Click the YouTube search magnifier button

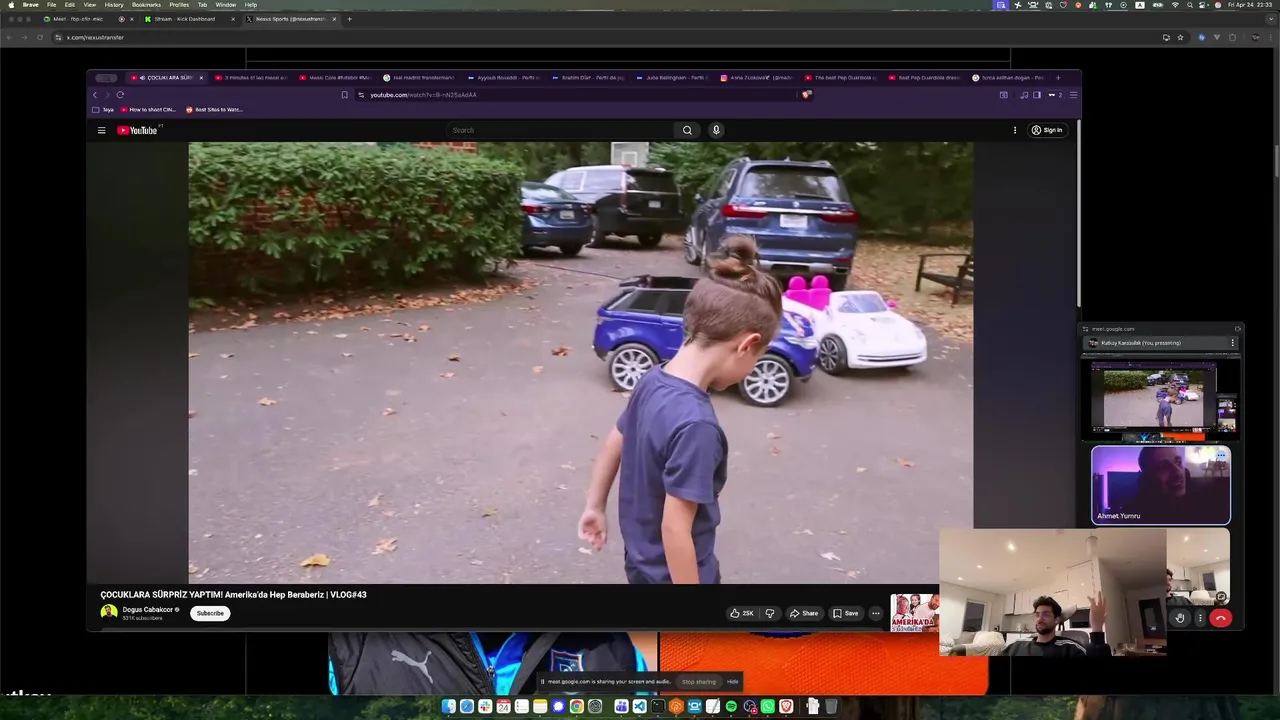coord(687,130)
